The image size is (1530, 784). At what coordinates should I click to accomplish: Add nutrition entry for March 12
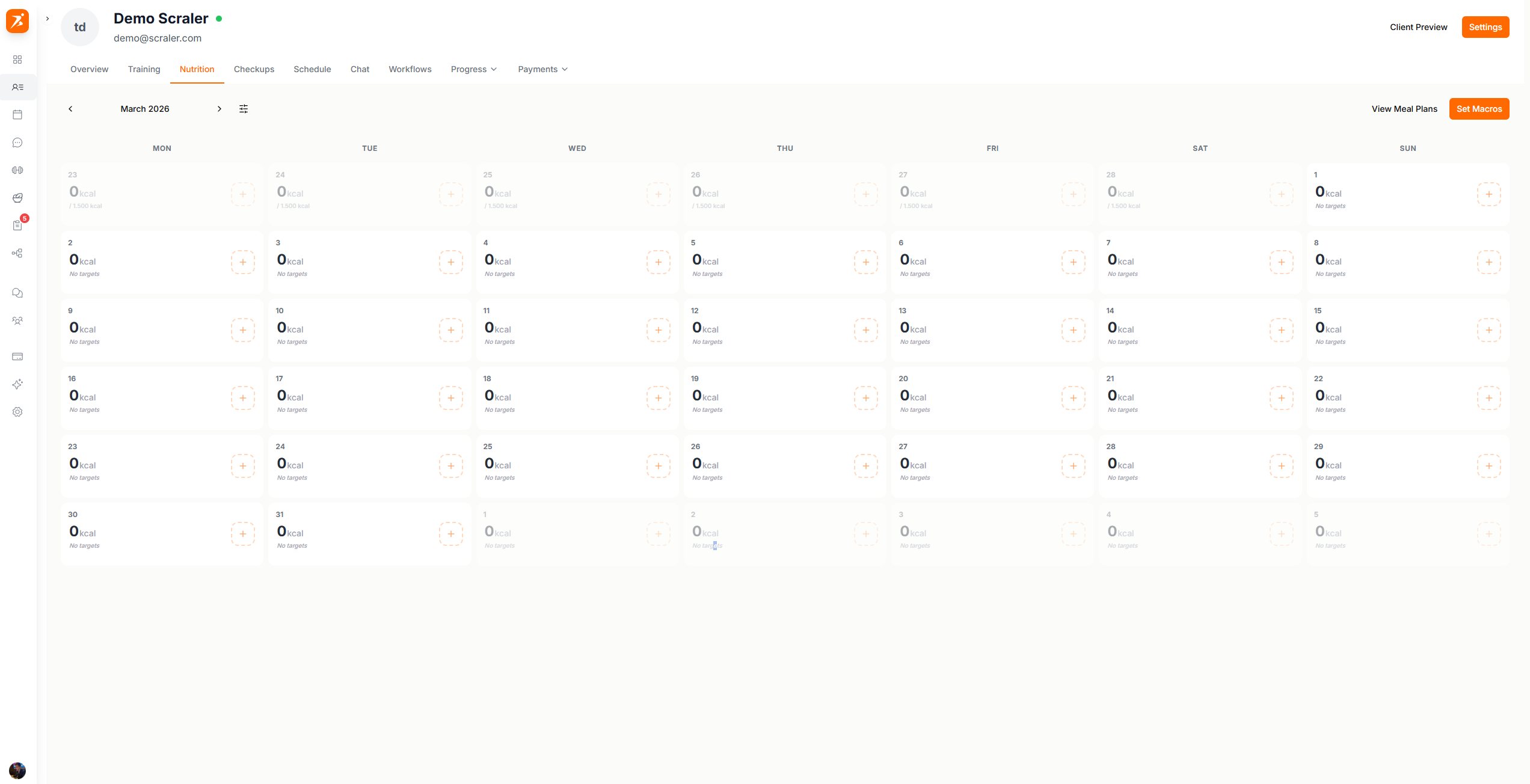[865, 330]
